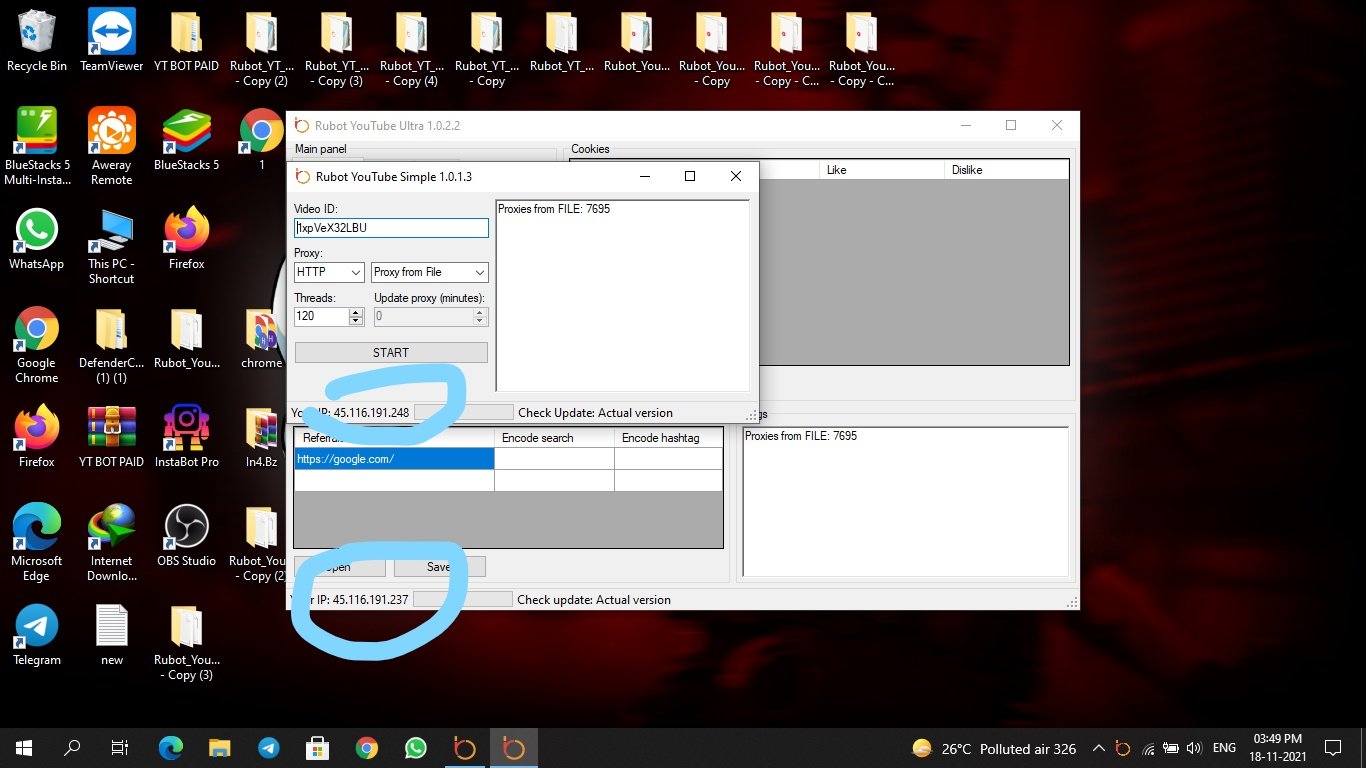The width and height of the screenshot is (1366, 768).
Task: Click the Encode search column header
Action: pyautogui.click(x=554, y=438)
